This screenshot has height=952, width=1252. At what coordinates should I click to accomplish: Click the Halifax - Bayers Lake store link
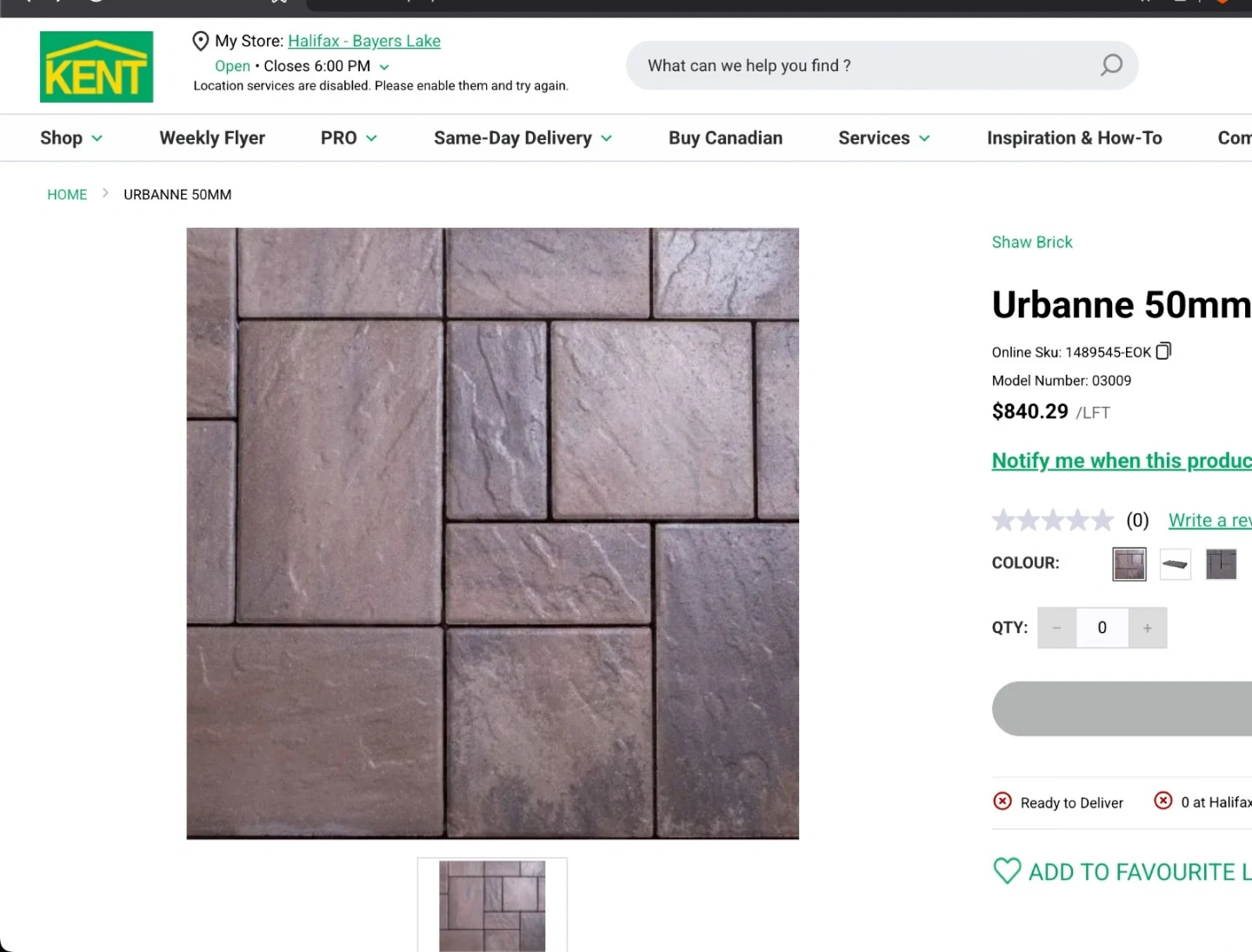363,41
